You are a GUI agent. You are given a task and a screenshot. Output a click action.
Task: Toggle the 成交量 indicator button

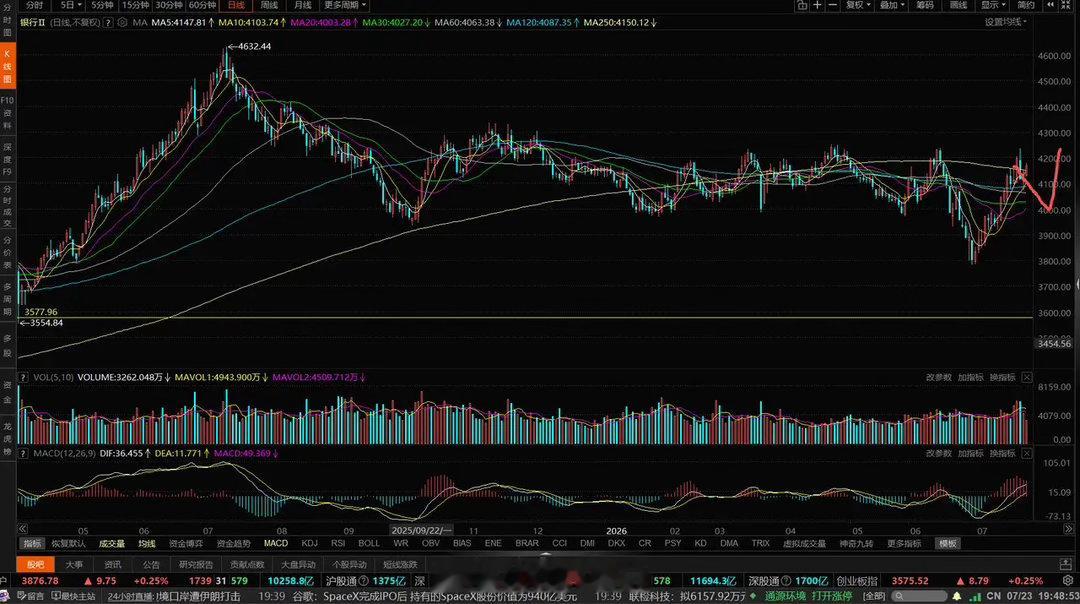pos(112,543)
